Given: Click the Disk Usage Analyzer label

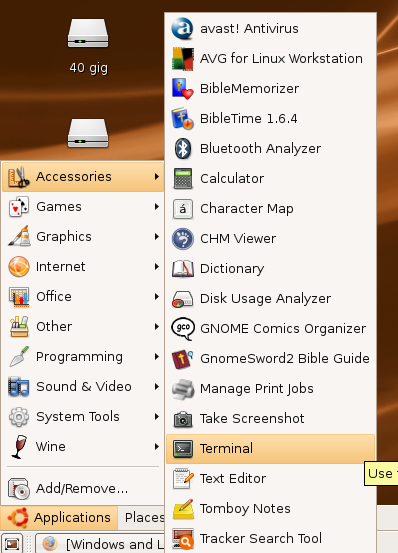Looking at the screenshot, I should [265, 299].
